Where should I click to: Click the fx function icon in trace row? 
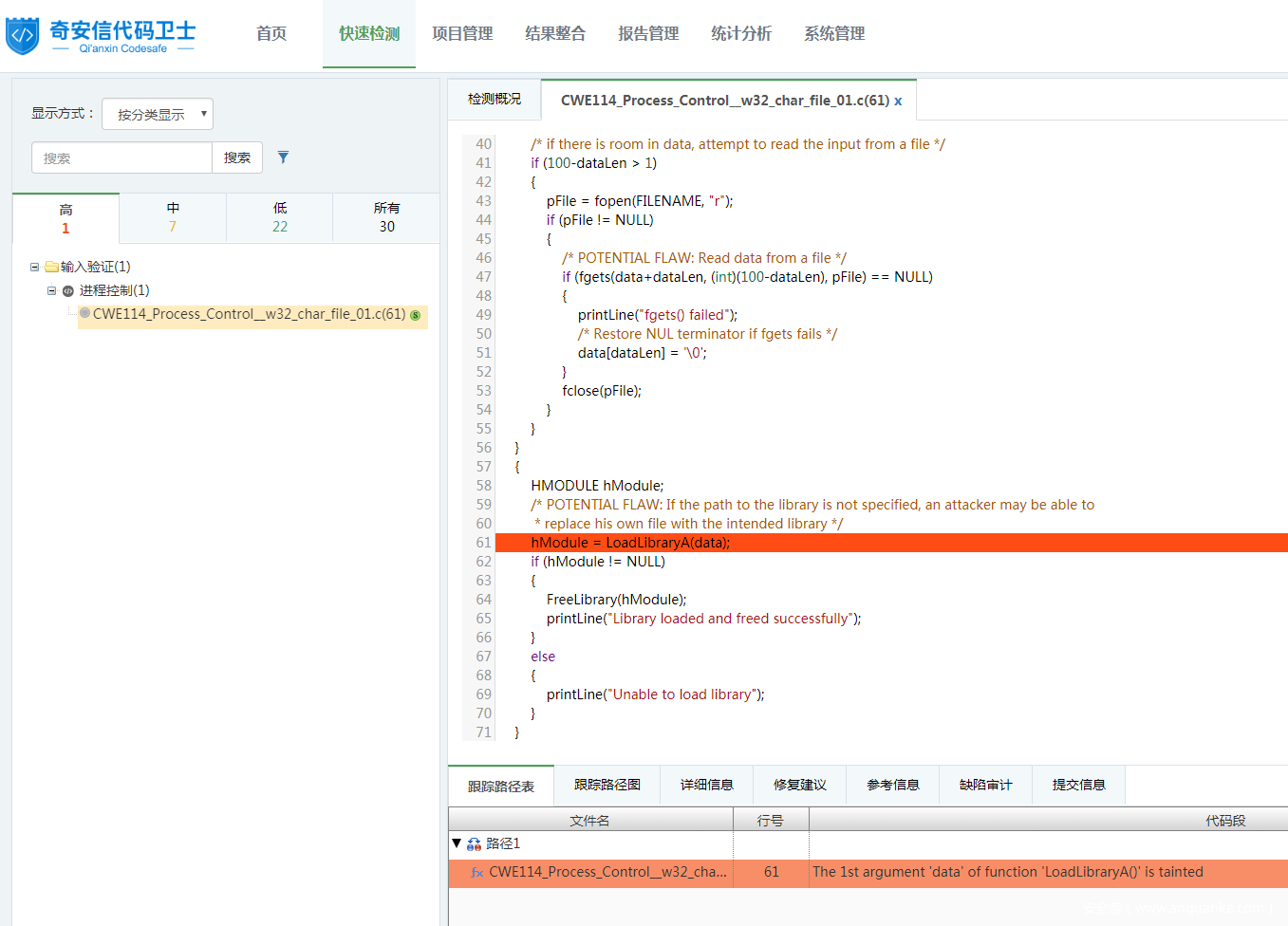coord(477,873)
